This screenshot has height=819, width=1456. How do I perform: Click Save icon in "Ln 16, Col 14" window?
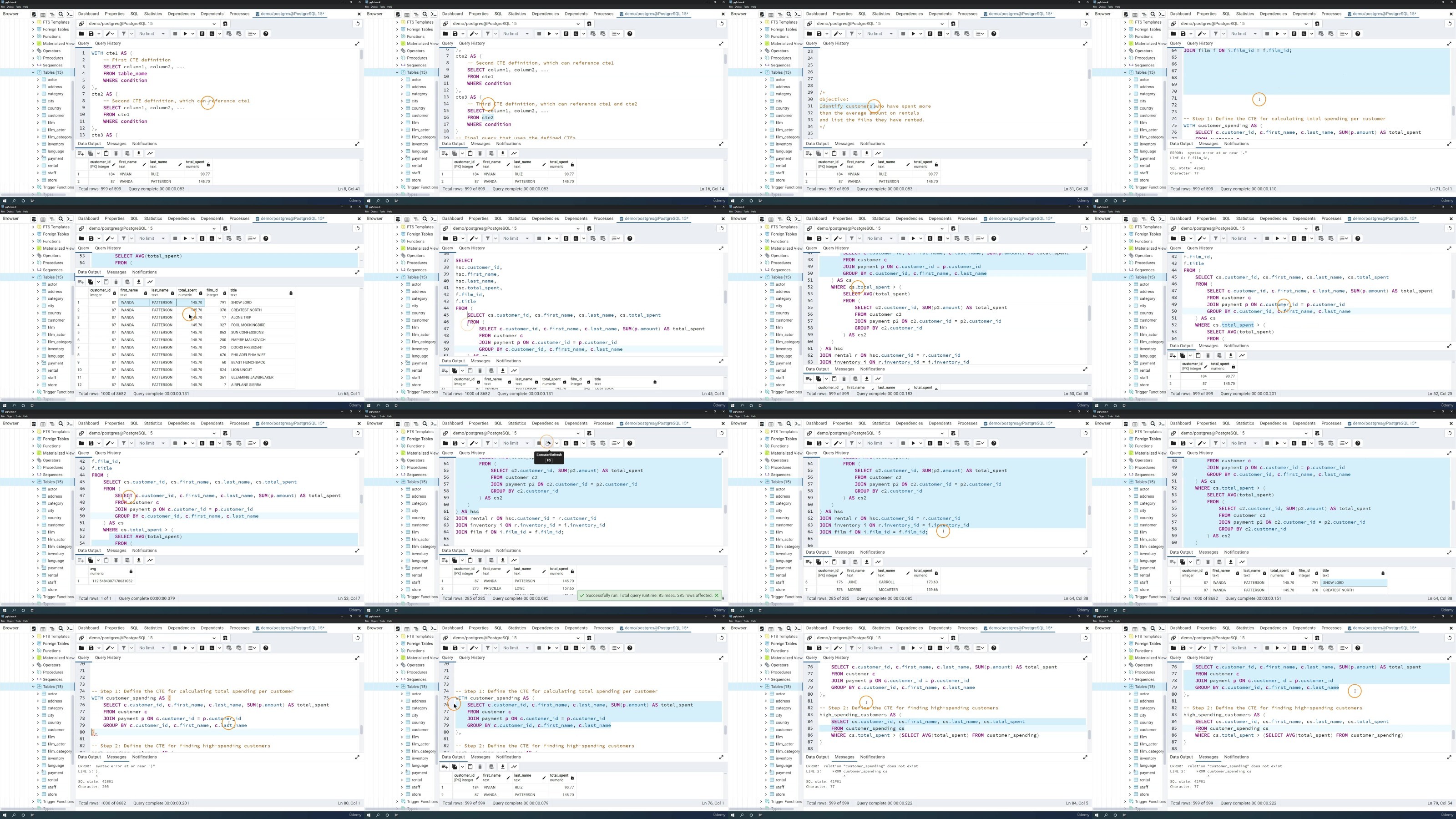[455, 33]
